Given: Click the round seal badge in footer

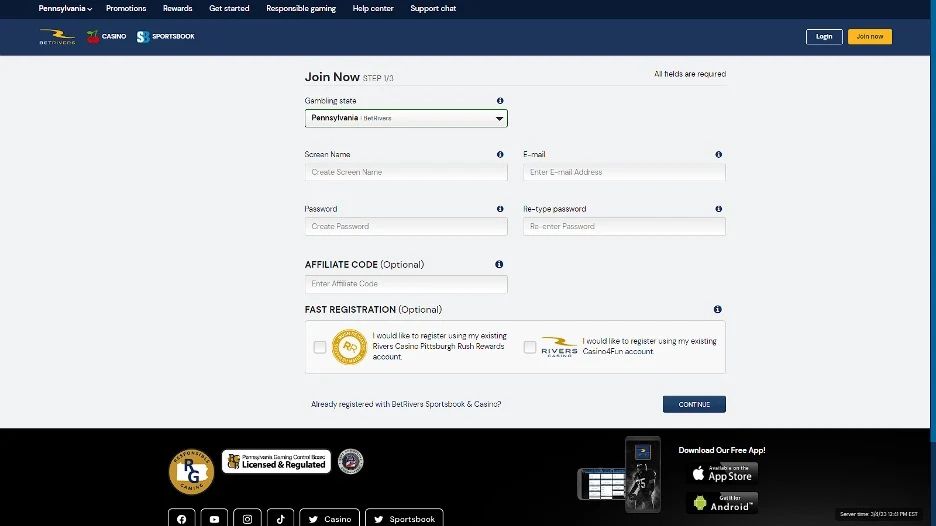Looking at the screenshot, I should click(x=350, y=462).
